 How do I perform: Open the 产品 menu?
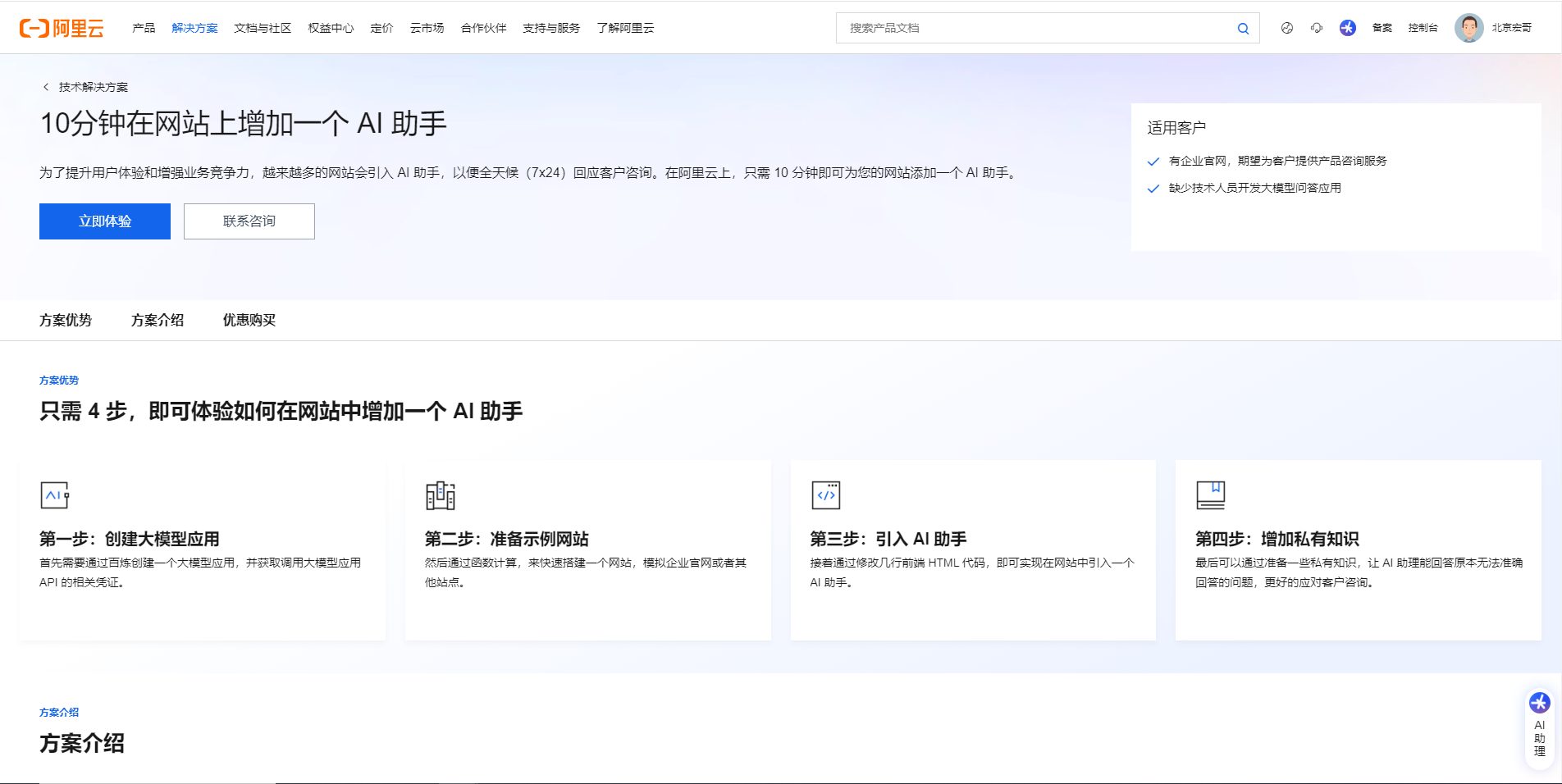(x=144, y=28)
